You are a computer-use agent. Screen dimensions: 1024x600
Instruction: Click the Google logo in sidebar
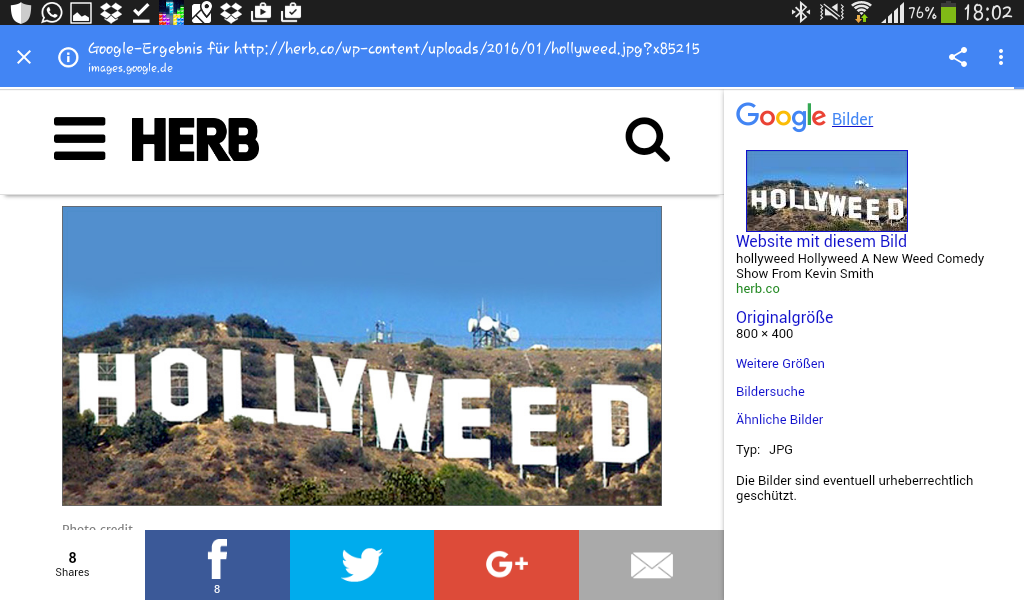(780, 117)
